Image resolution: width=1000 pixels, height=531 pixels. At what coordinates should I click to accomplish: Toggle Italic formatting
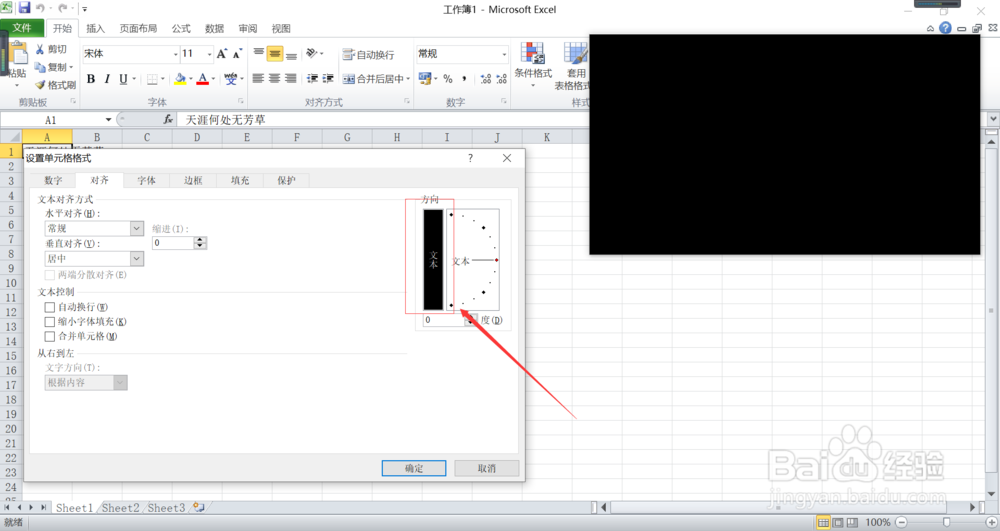tap(107, 78)
